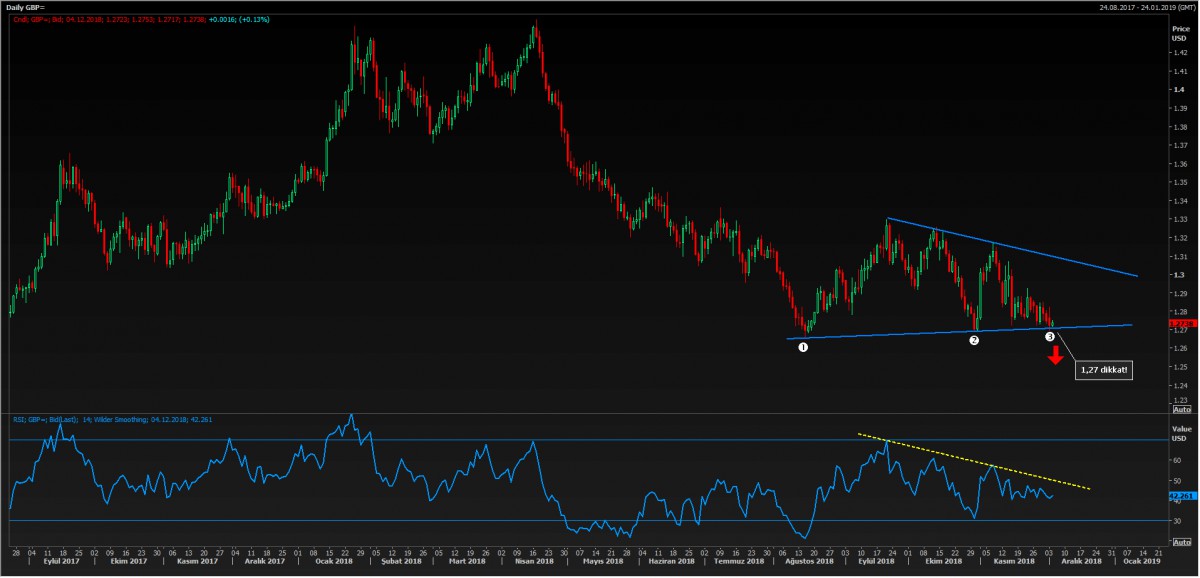Viewport: 1200px width, 578px height.
Task: Select the red down arrow annotation
Action: point(1055,356)
